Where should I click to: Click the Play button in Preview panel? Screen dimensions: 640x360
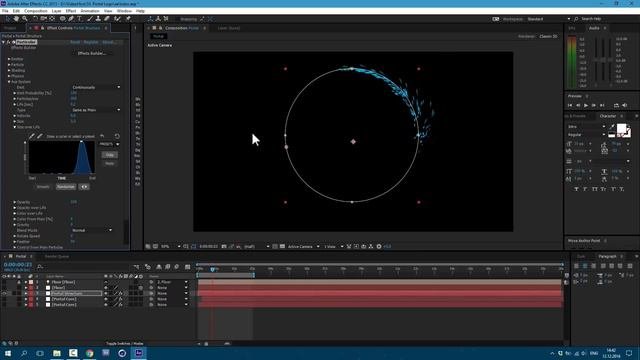click(x=586, y=105)
